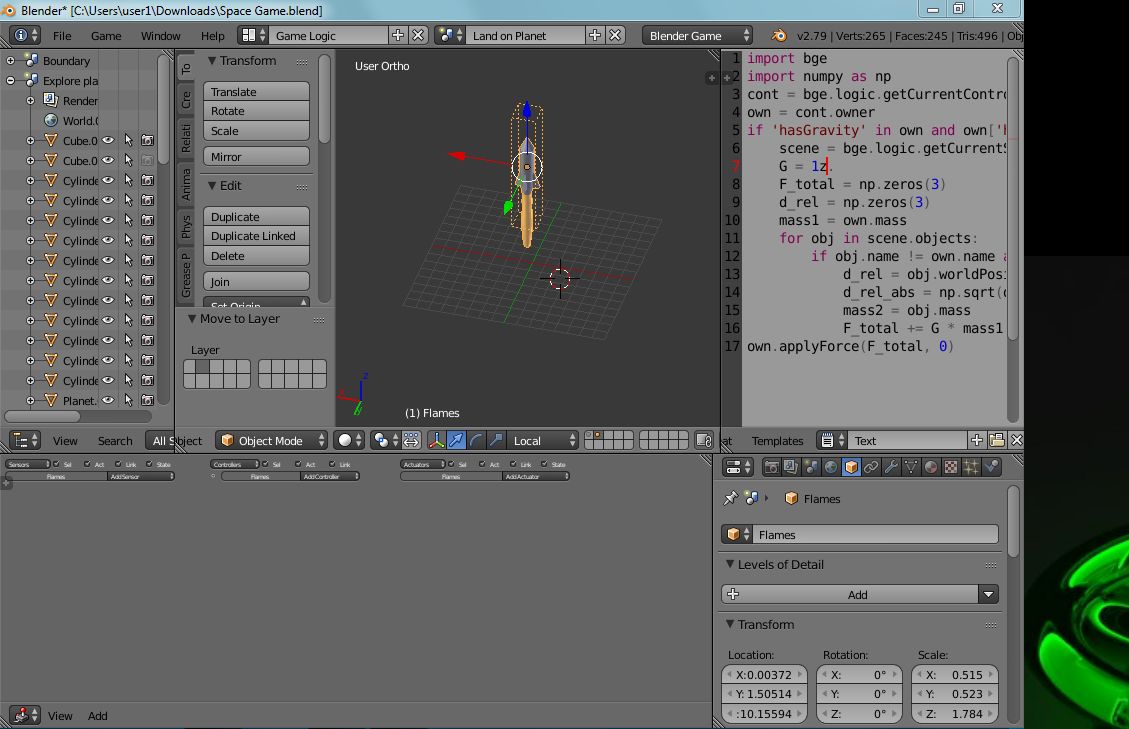Click the lock-to-scene layers icon in the 3D header

click(x=704, y=440)
